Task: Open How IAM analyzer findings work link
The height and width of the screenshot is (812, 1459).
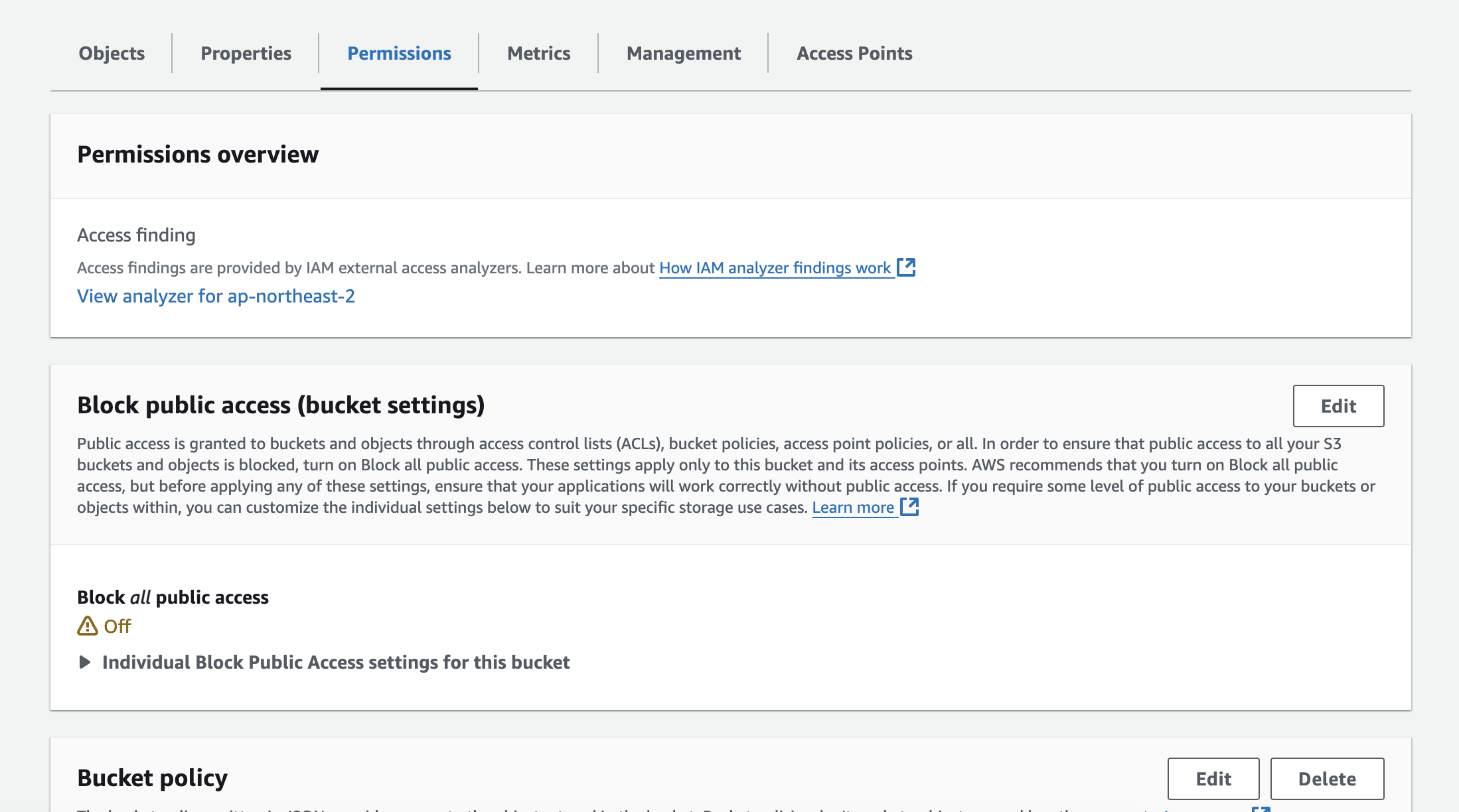Action: [775, 267]
